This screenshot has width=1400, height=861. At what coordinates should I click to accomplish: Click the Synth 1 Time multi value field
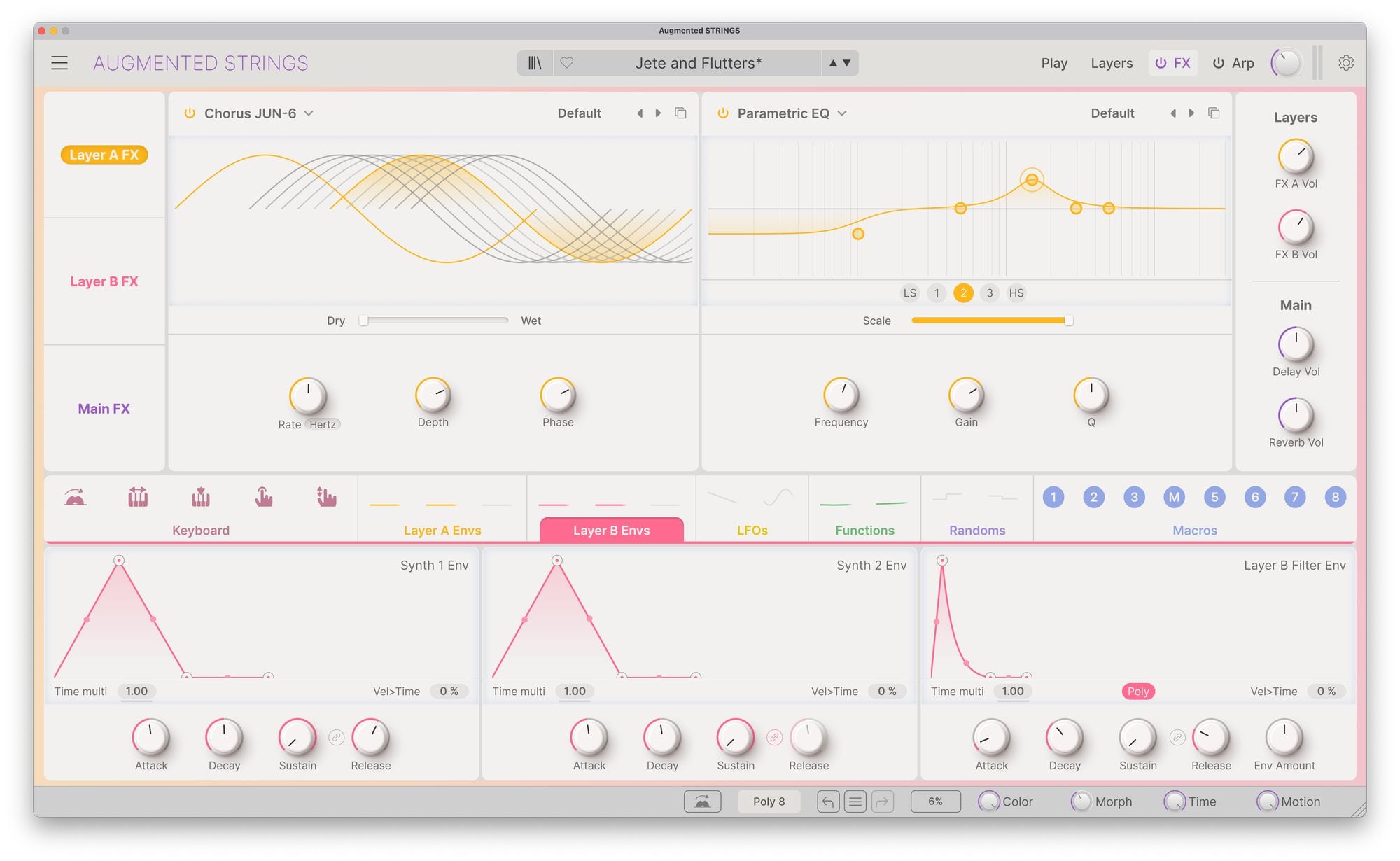click(136, 692)
